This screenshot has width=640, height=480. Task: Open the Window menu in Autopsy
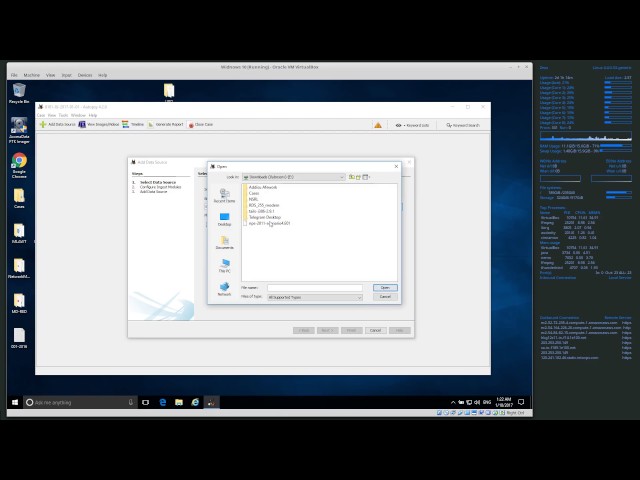click(78, 116)
